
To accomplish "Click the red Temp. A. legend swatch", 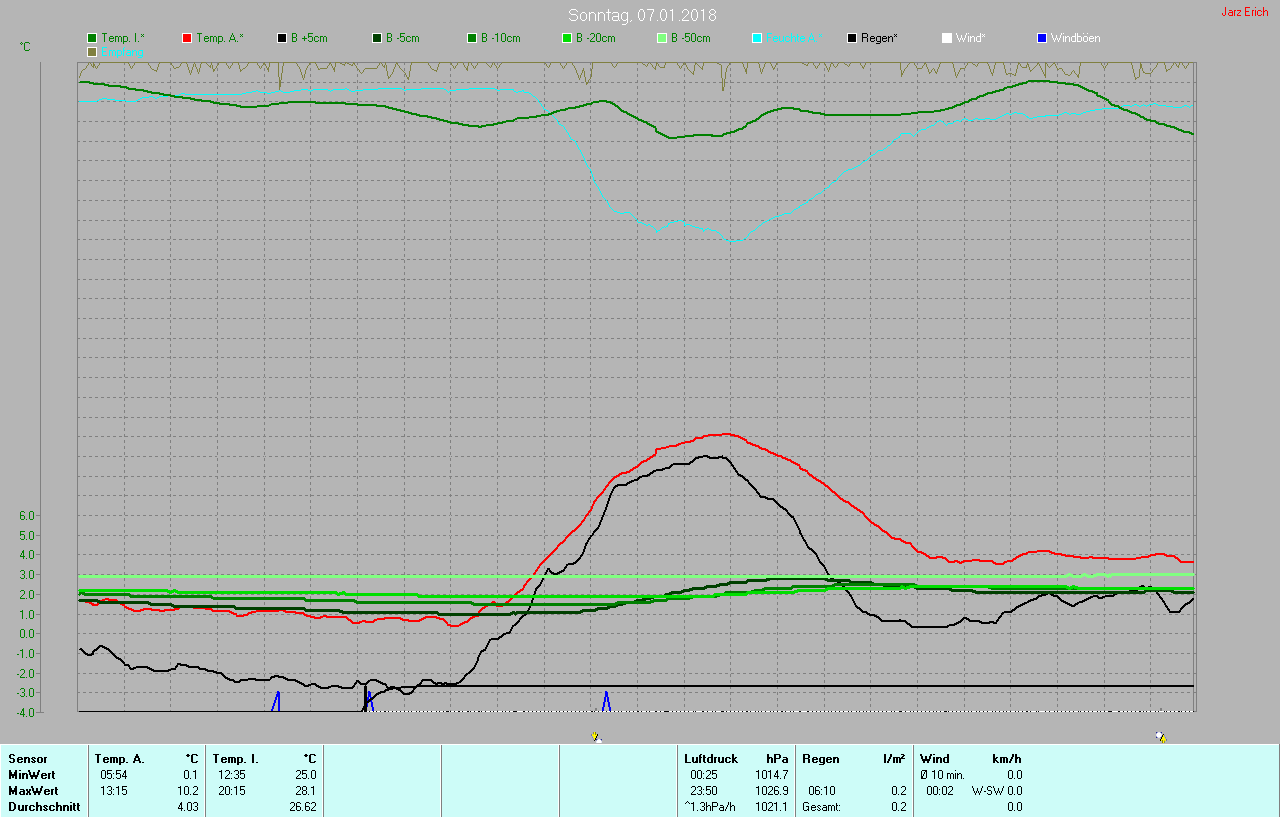I will point(187,38).
